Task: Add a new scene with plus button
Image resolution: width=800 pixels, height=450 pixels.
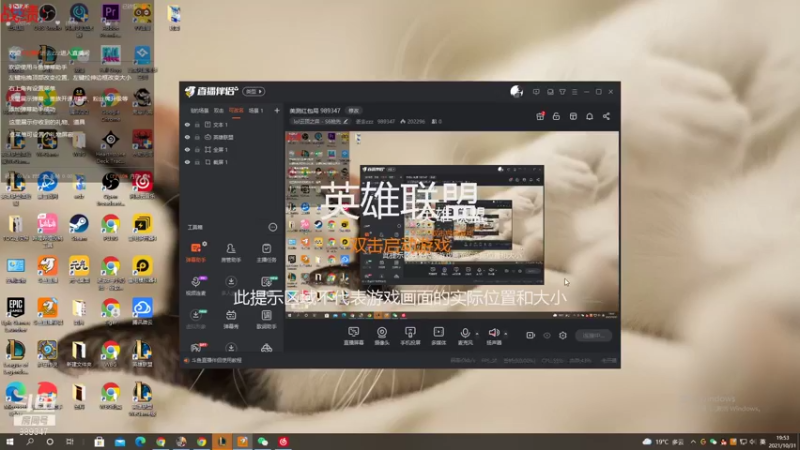Action: tap(277, 110)
